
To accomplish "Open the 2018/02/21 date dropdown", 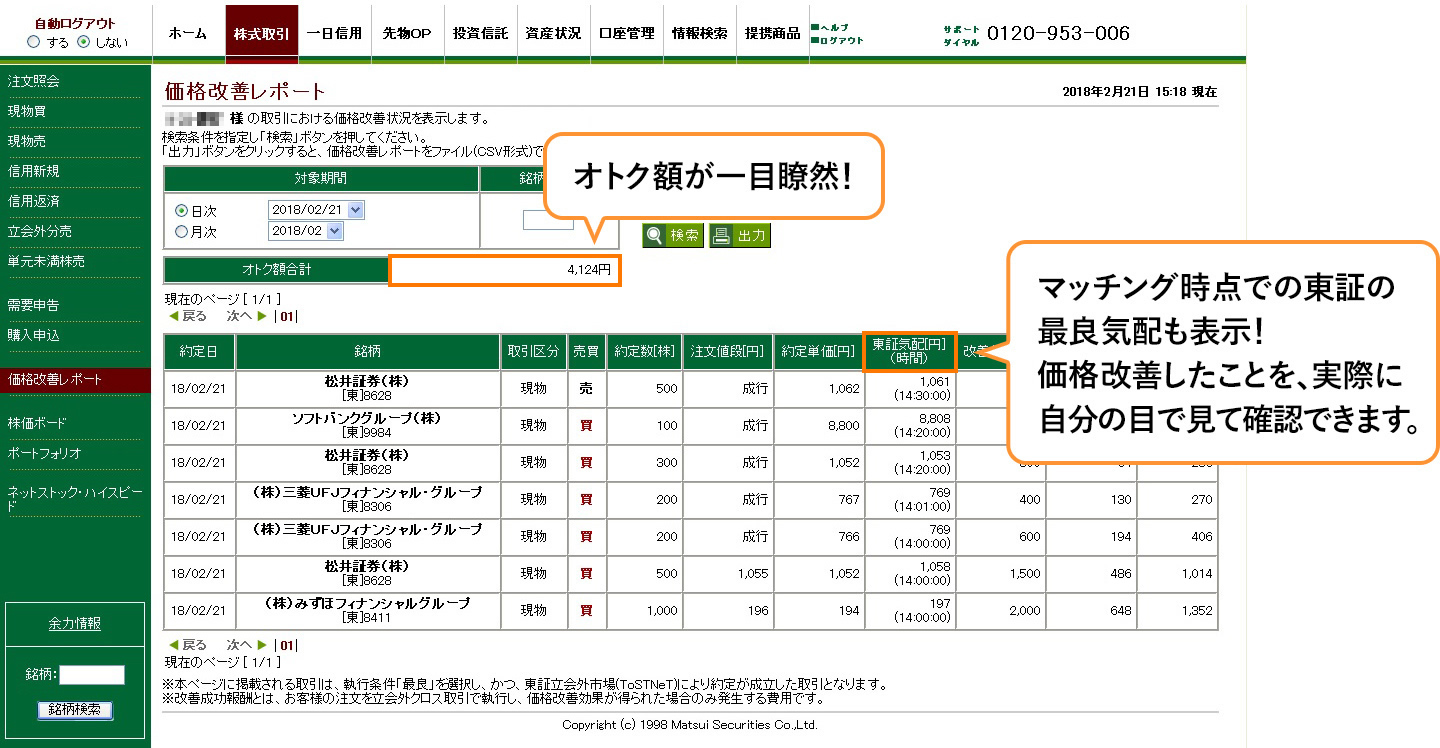I will click(x=317, y=210).
